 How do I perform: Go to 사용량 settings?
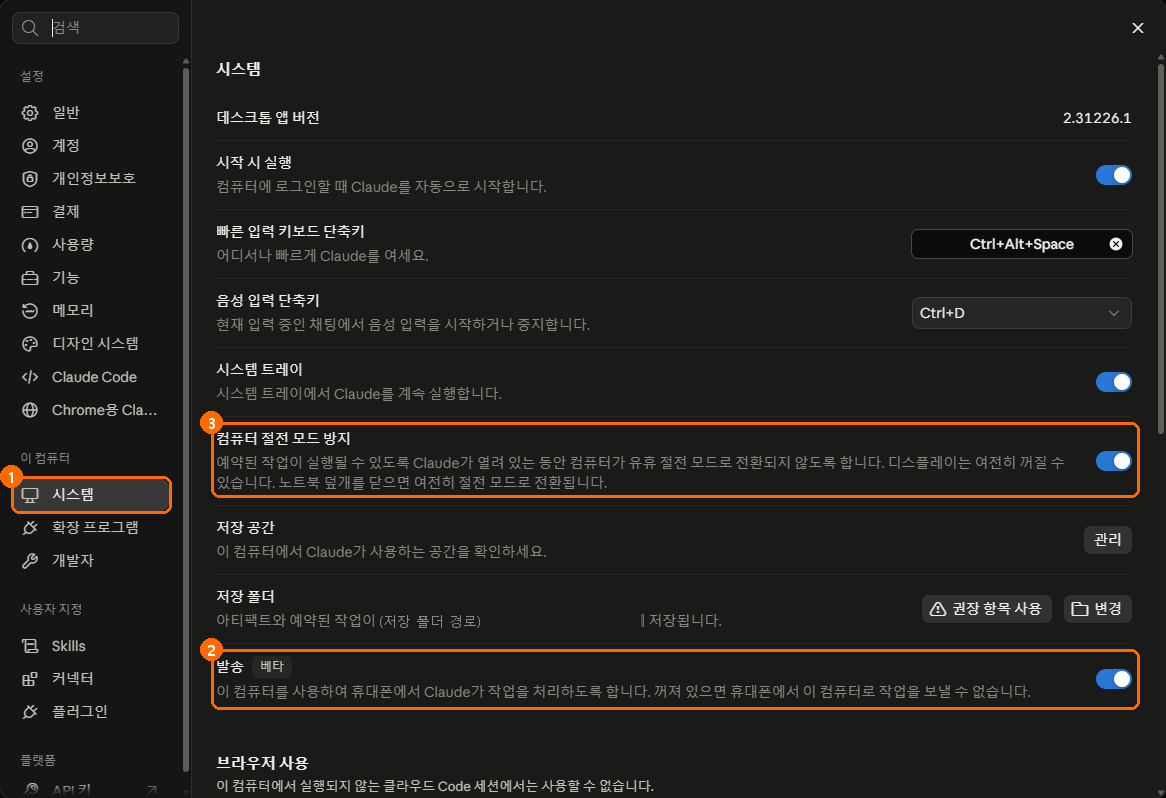pyautogui.click(x=91, y=245)
